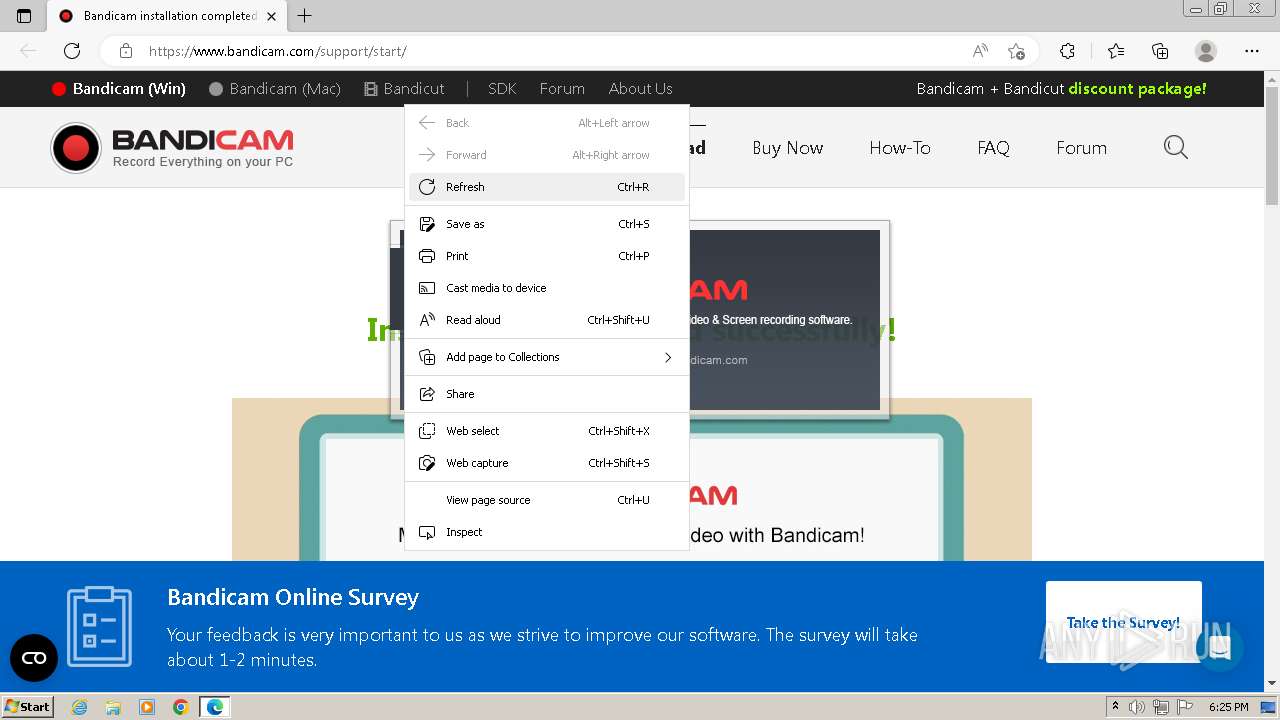Viewport: 1280px width, 720px height.
Task: Add this page to favorites star icon
Action: pos(1017,51)
